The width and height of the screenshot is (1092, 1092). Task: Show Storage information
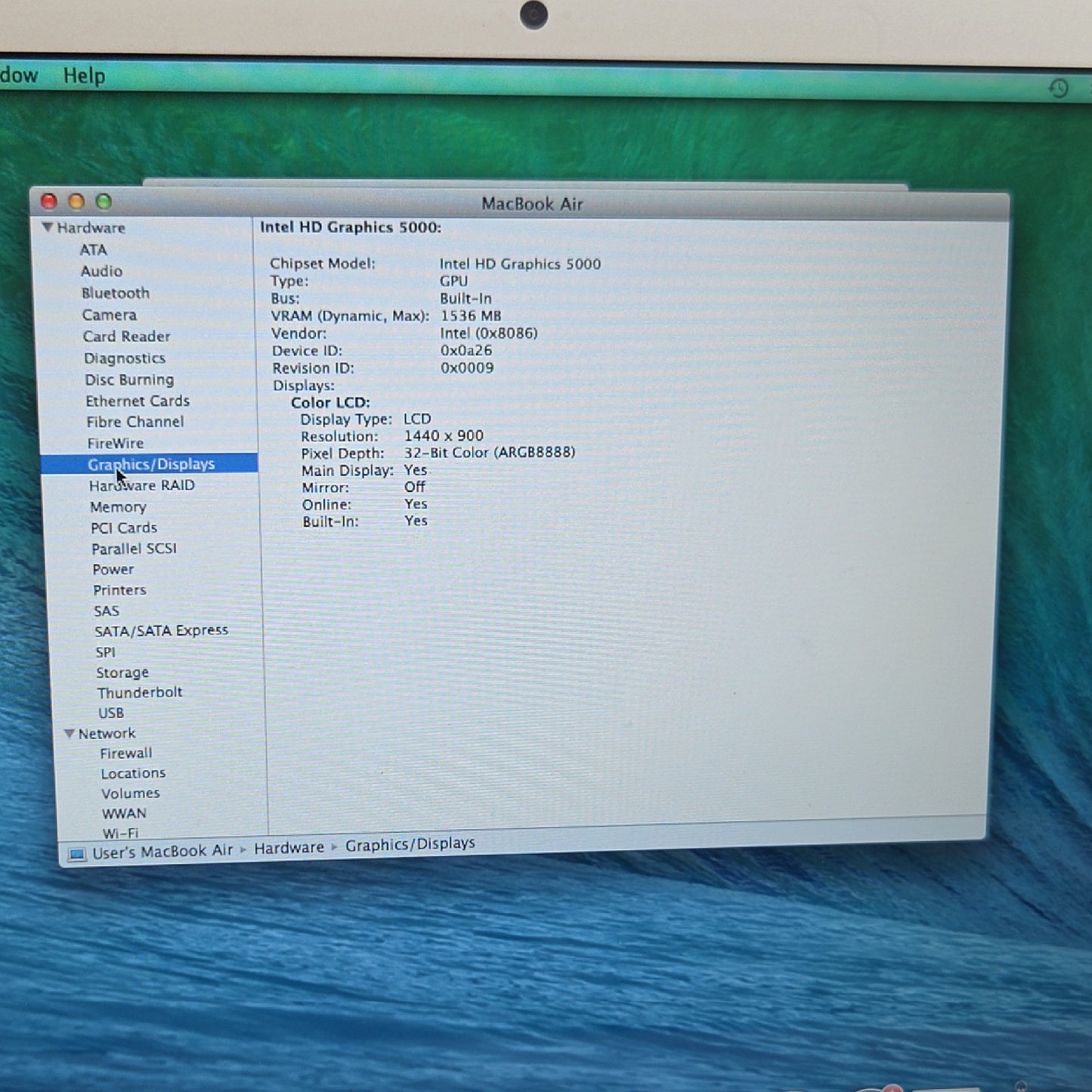[x=122, y=673]
